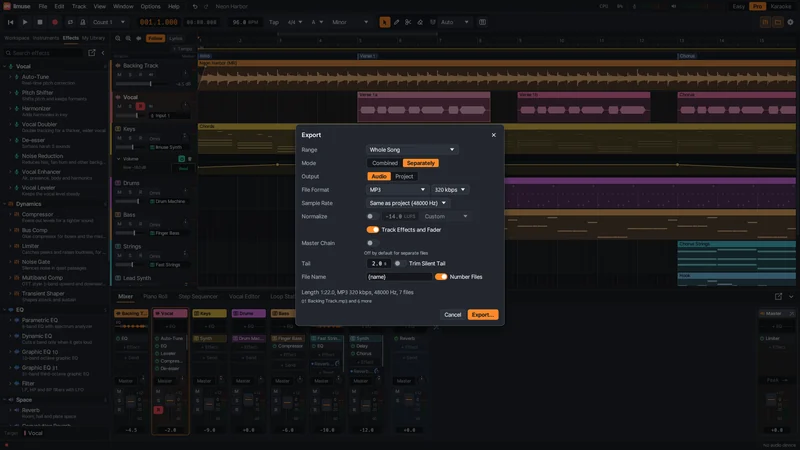Turn off Number Files toggle
The image size is (800, 450).
coord(441,277)
